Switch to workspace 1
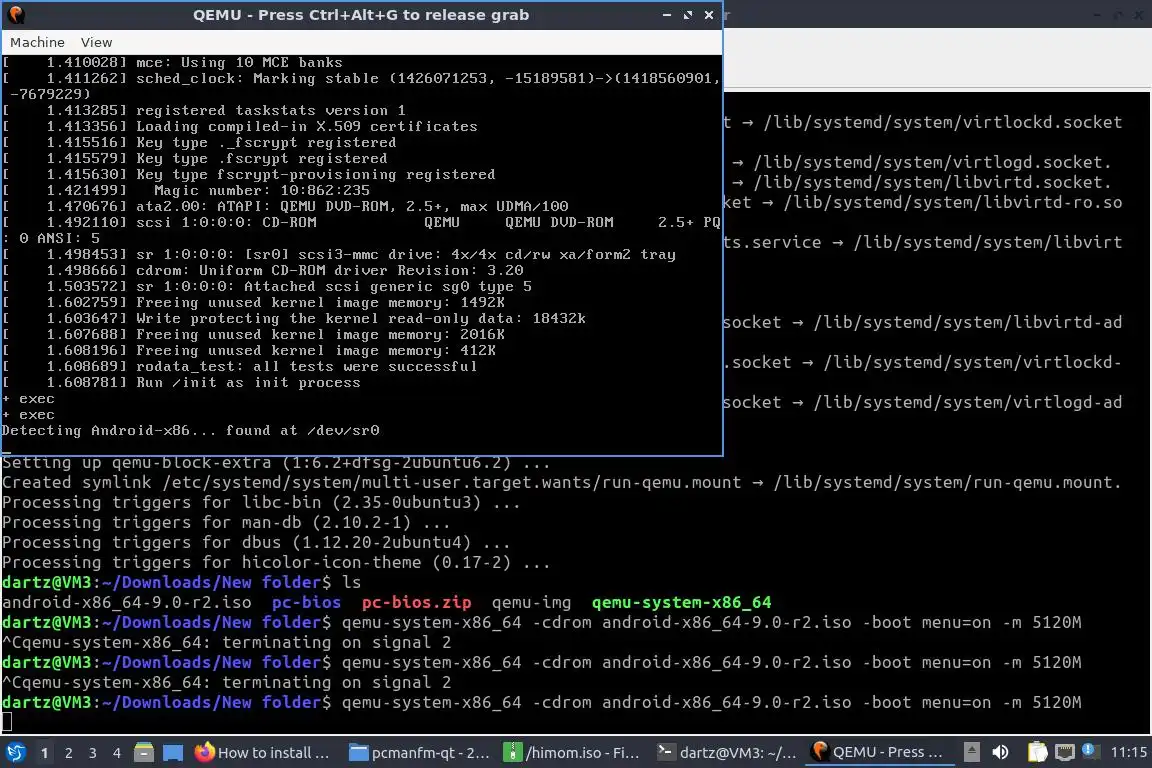This screenshot has height=768, width=1152. 44,753
